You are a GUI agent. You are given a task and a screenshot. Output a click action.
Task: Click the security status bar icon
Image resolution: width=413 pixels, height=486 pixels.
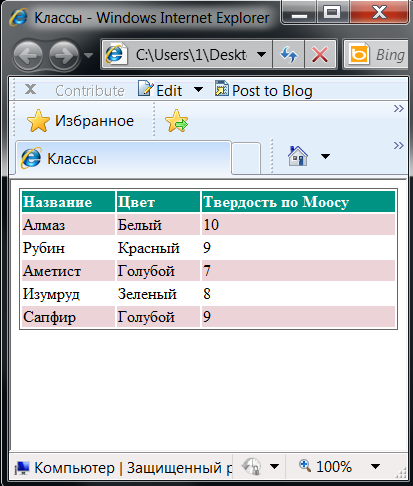[251, 466]
